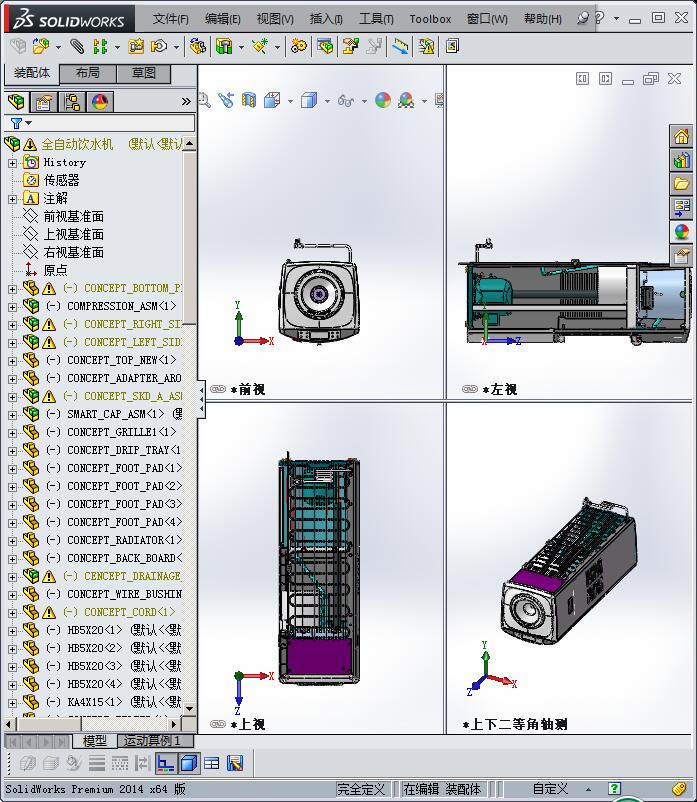This screenshot has height=802, width=697.
Task: Open the DisplayManager tab icon
Action: (x=100, y=102)
